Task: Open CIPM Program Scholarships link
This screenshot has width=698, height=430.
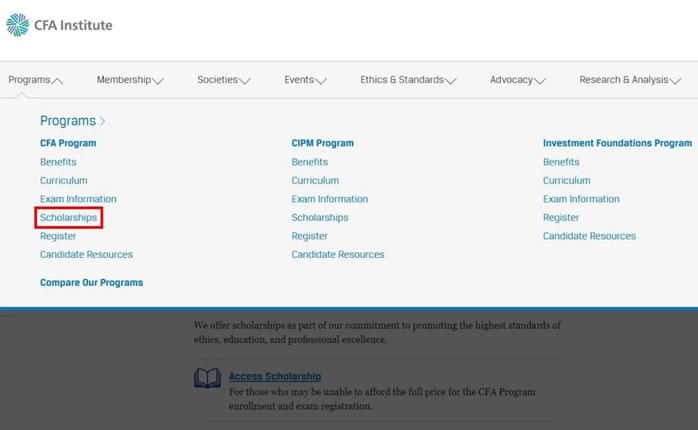Action: point(320,217)
